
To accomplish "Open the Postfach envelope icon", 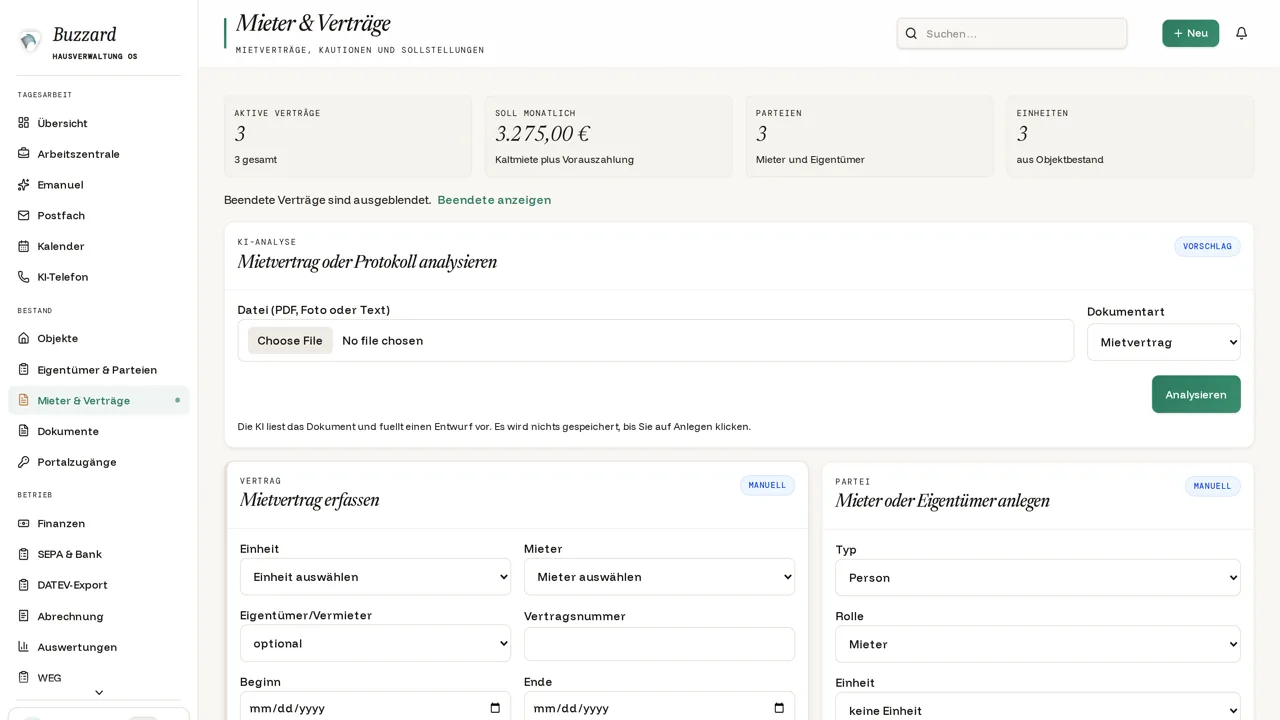I will tap(23, 215).
